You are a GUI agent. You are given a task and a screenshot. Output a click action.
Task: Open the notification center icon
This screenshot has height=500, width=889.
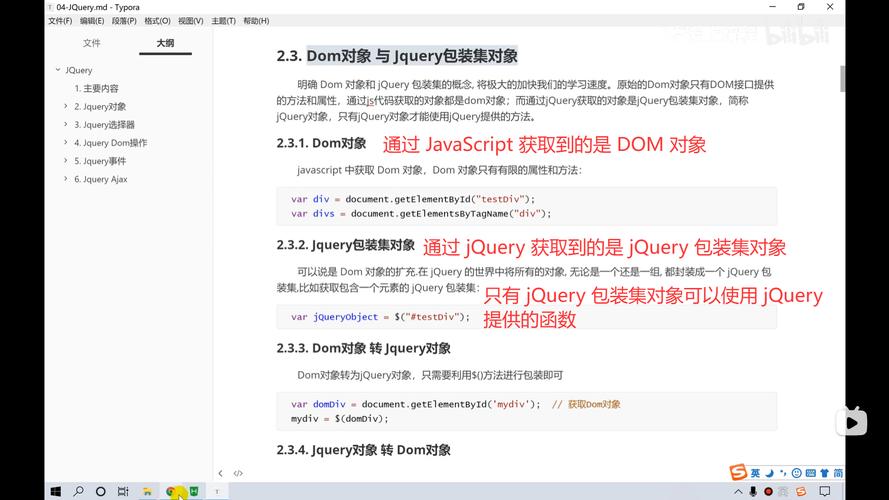(x=825, y=491)
